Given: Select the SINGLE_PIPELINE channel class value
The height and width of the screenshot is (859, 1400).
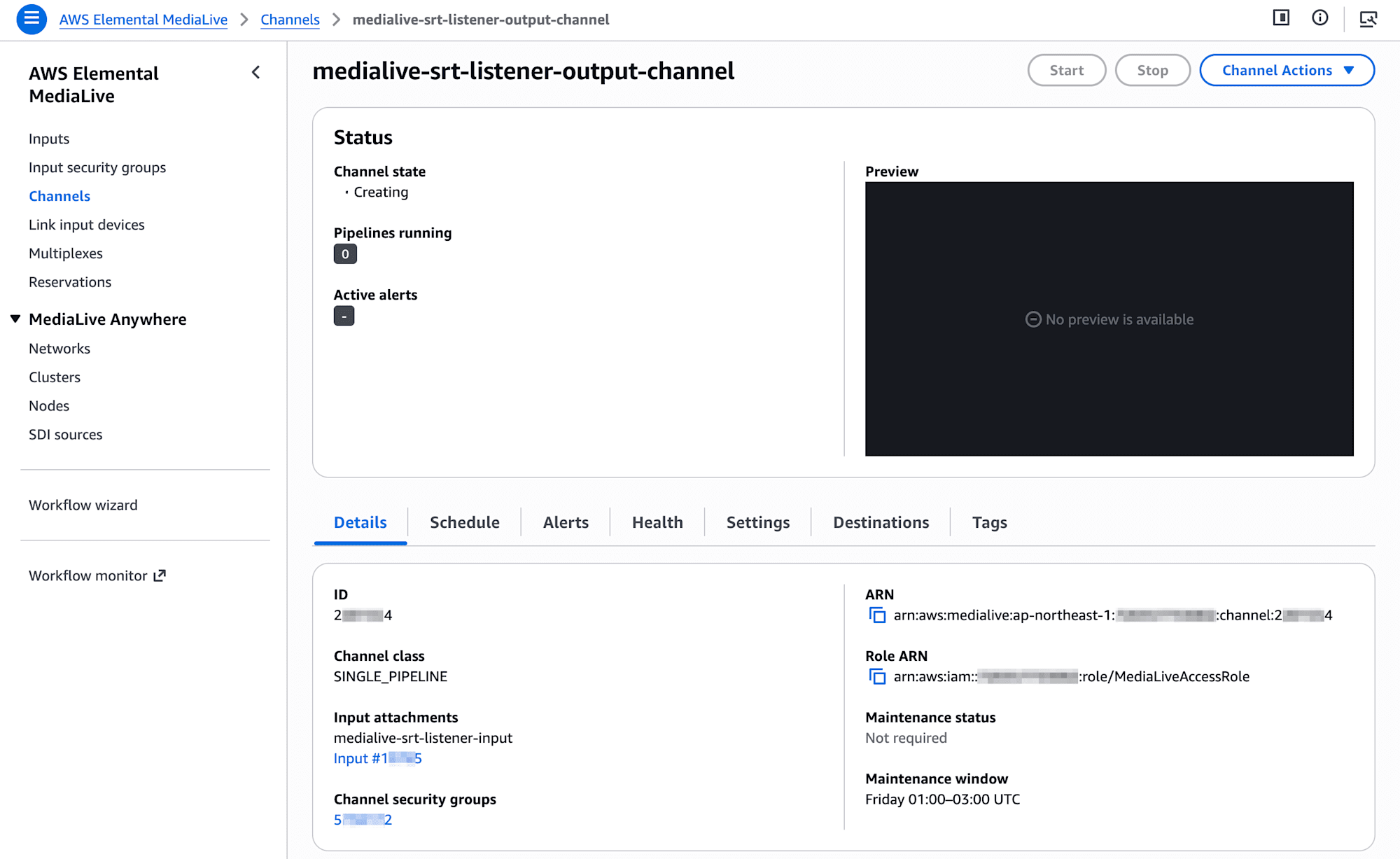Looking at the screenshot, I should point(391,676).
